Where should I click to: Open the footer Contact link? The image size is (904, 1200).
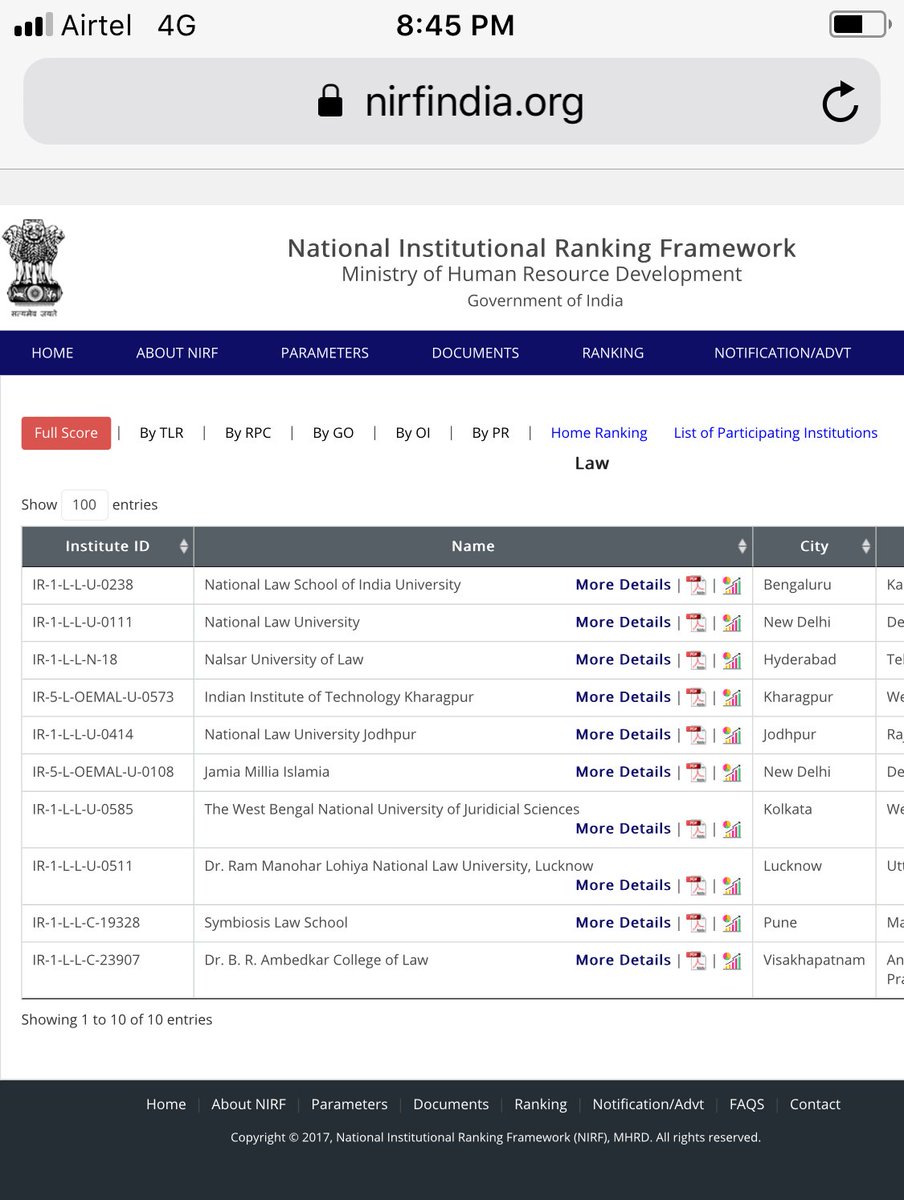815,1104
